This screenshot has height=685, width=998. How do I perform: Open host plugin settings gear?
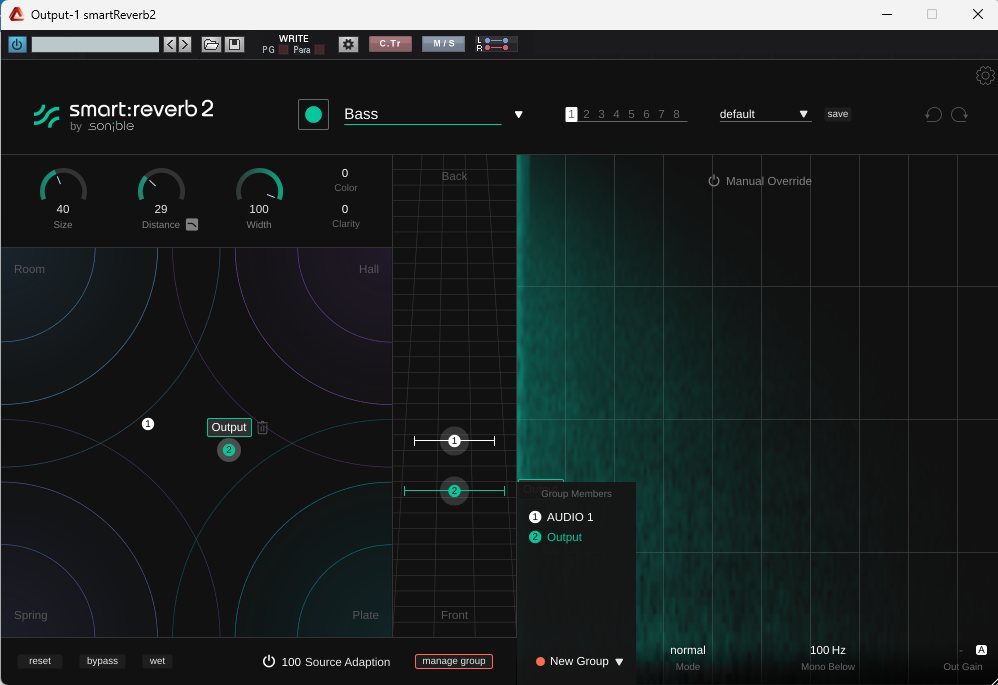pyautogui.click(x=348, y=44)
